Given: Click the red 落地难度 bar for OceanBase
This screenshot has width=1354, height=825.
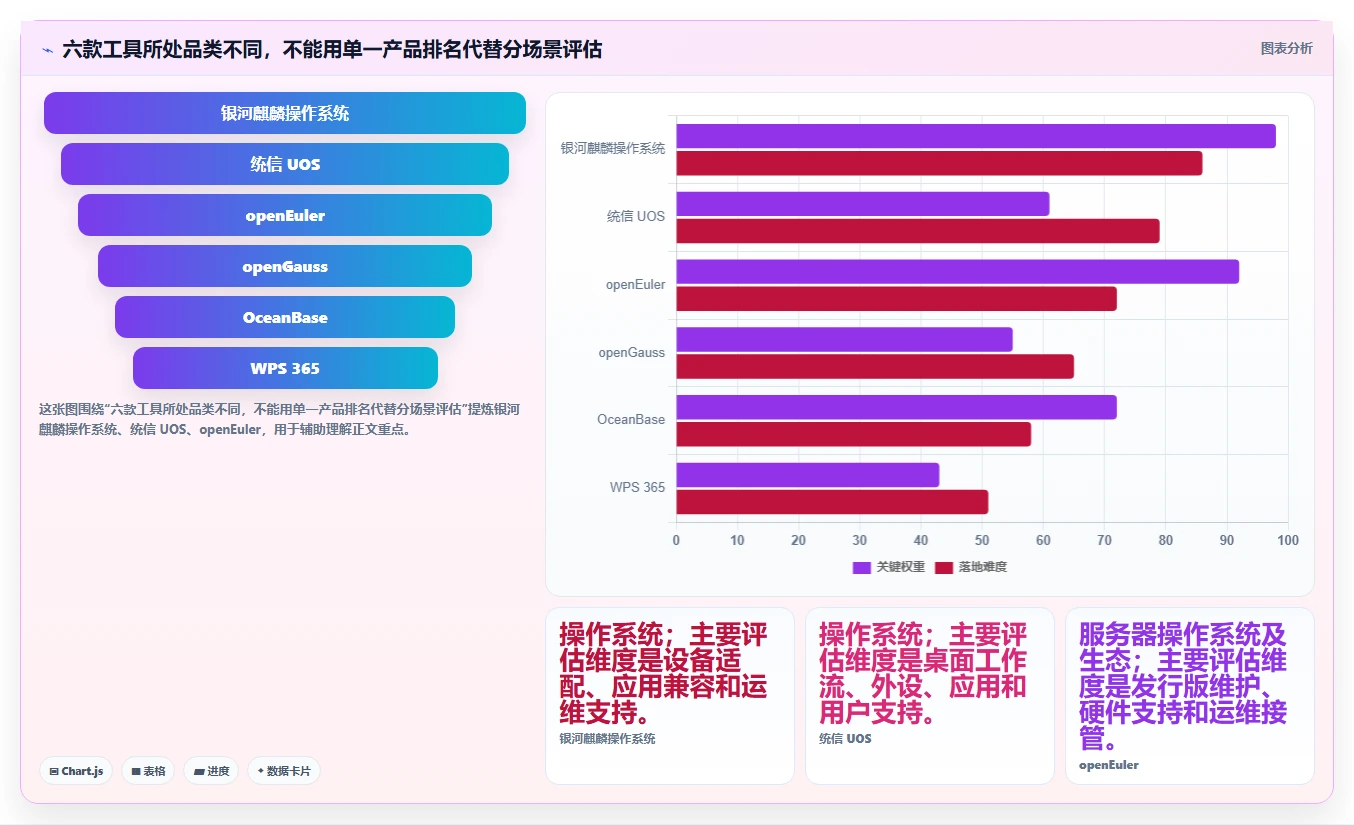Looking at the screenshot, I should coord(853,434).
